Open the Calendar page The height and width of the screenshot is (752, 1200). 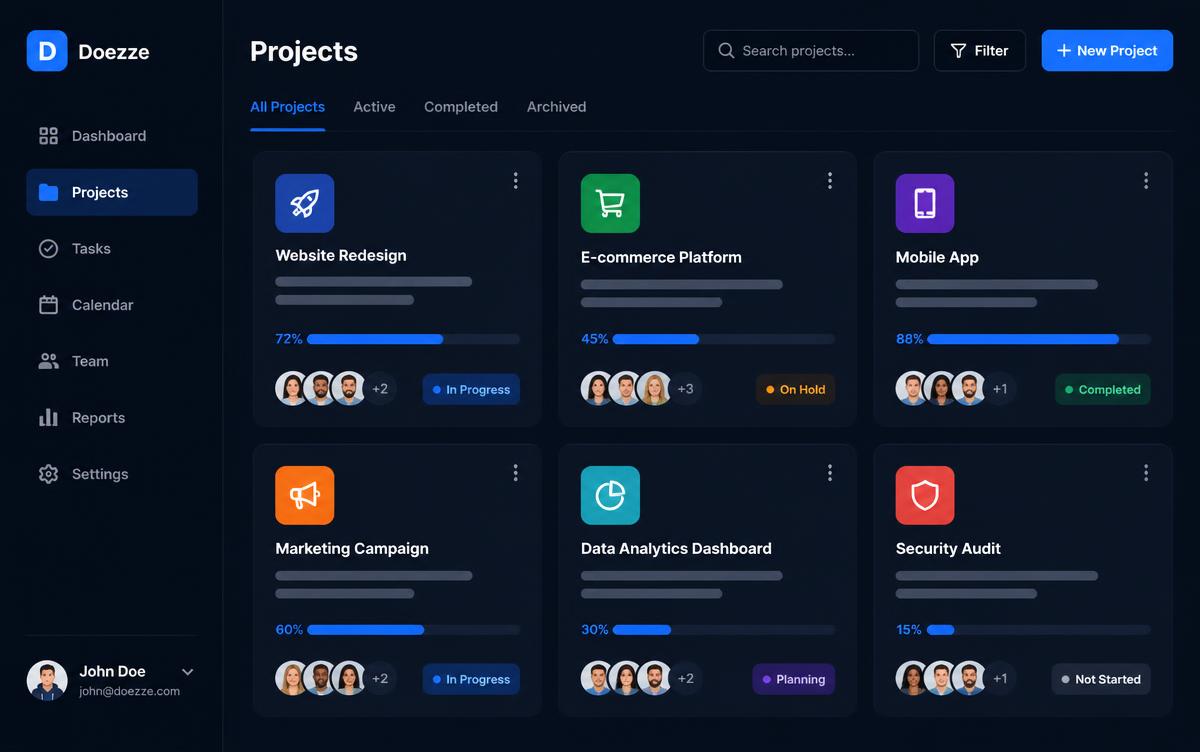coord(112,305)
